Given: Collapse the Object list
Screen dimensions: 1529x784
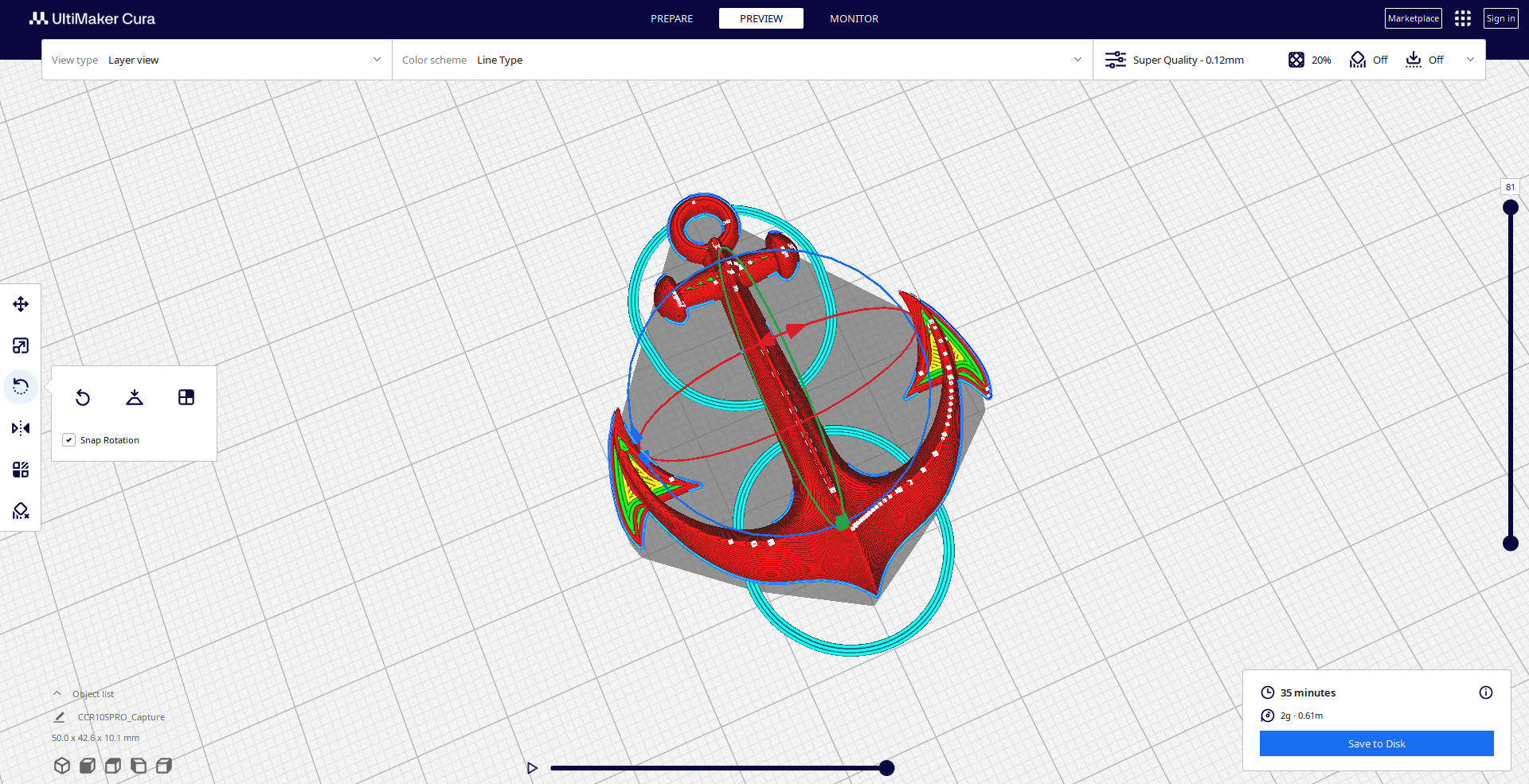Looking at the screenshot, I should [57, 694].
